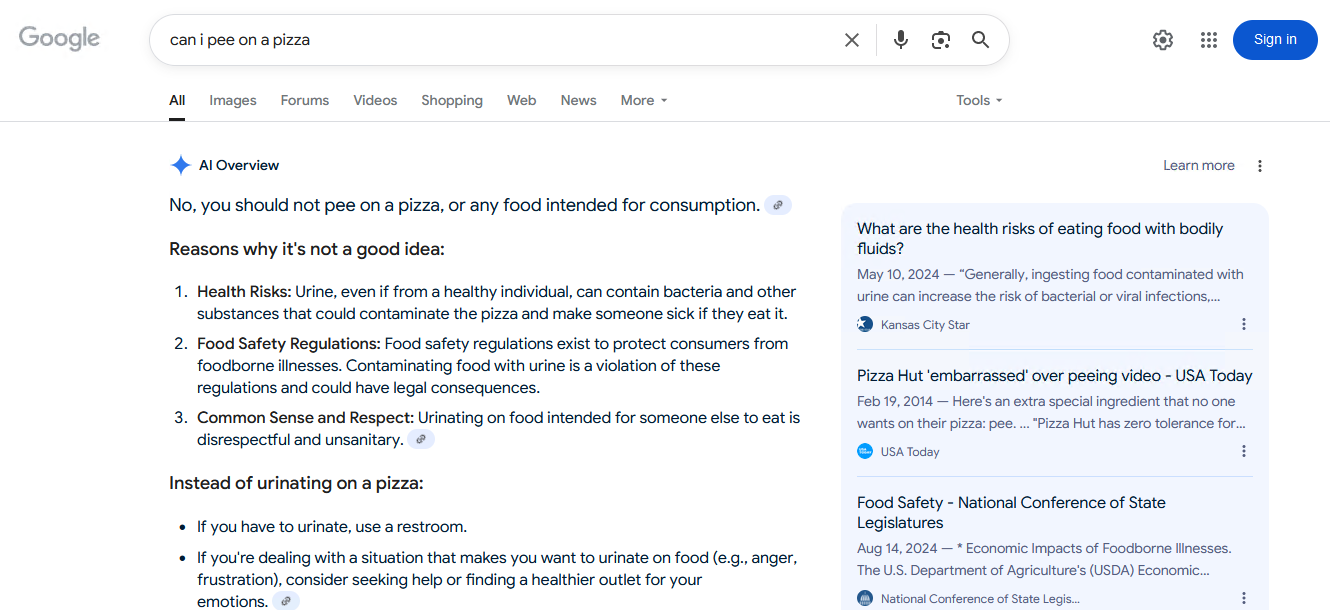Click link chip after the word 'emotions'
The width and height of the screenshot is (1330, 610).
click(286, 601)
